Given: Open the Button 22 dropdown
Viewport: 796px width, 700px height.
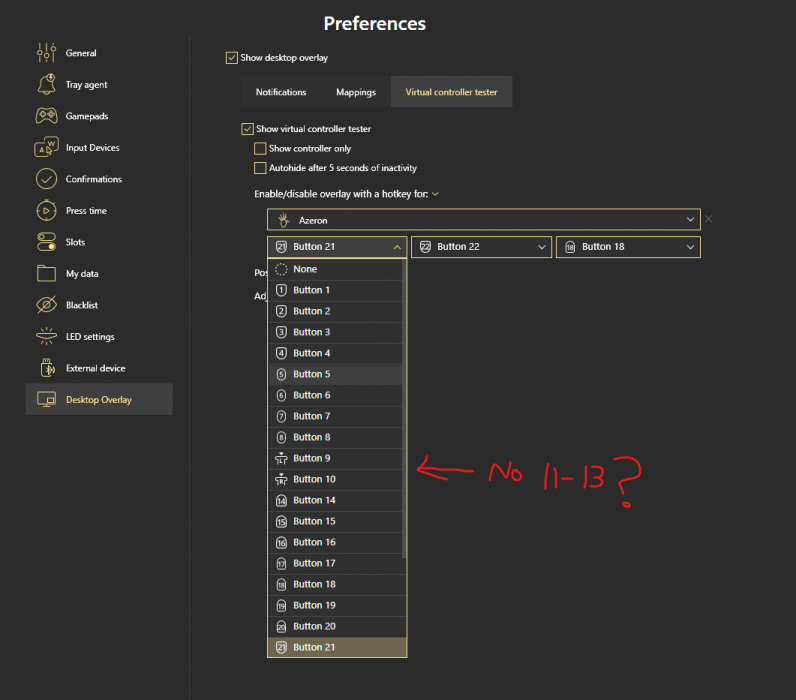Looking at the screenshot, I should point(482,247).
